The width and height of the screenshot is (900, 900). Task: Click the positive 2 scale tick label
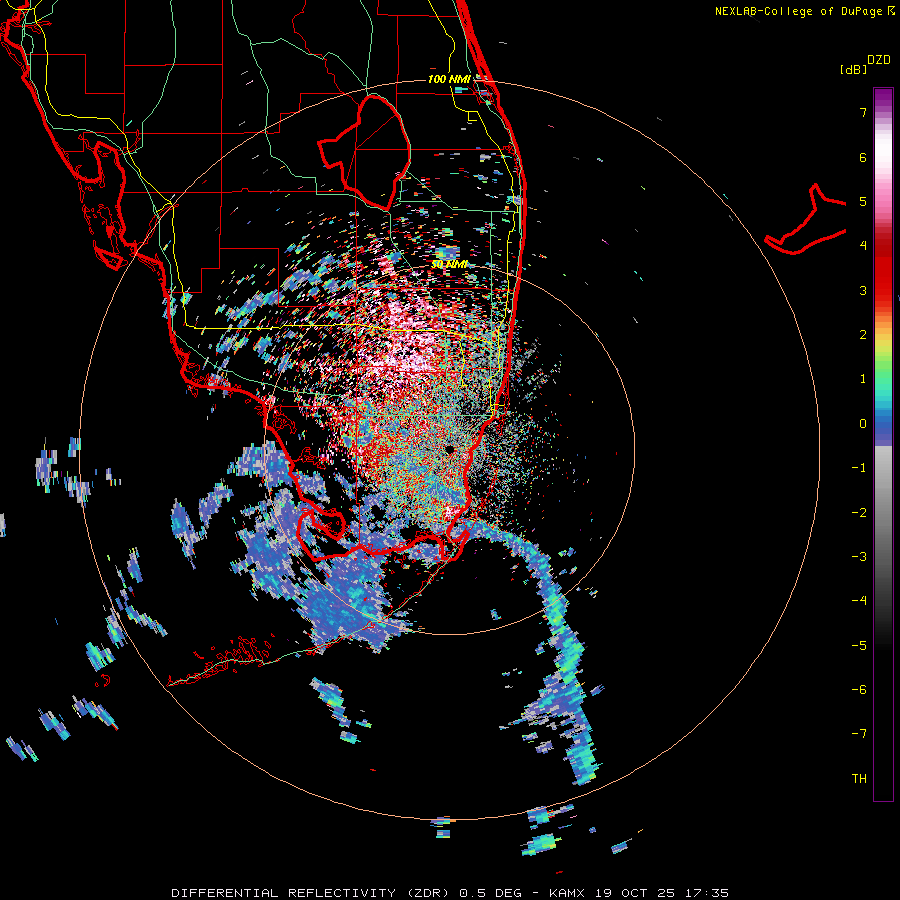[x=863, y=335]
